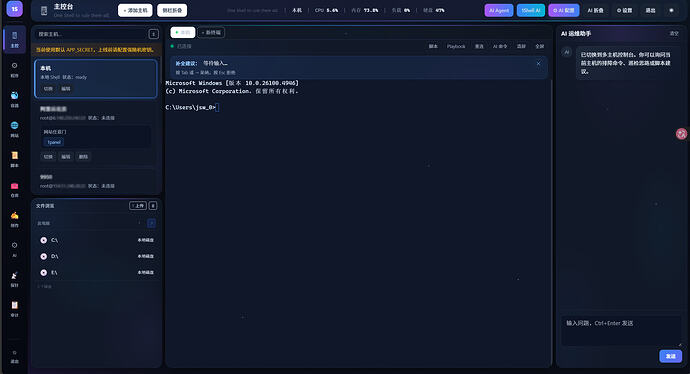Open AI 配置 settings
This screenshot has width=690, height=374.
[563, 10]
